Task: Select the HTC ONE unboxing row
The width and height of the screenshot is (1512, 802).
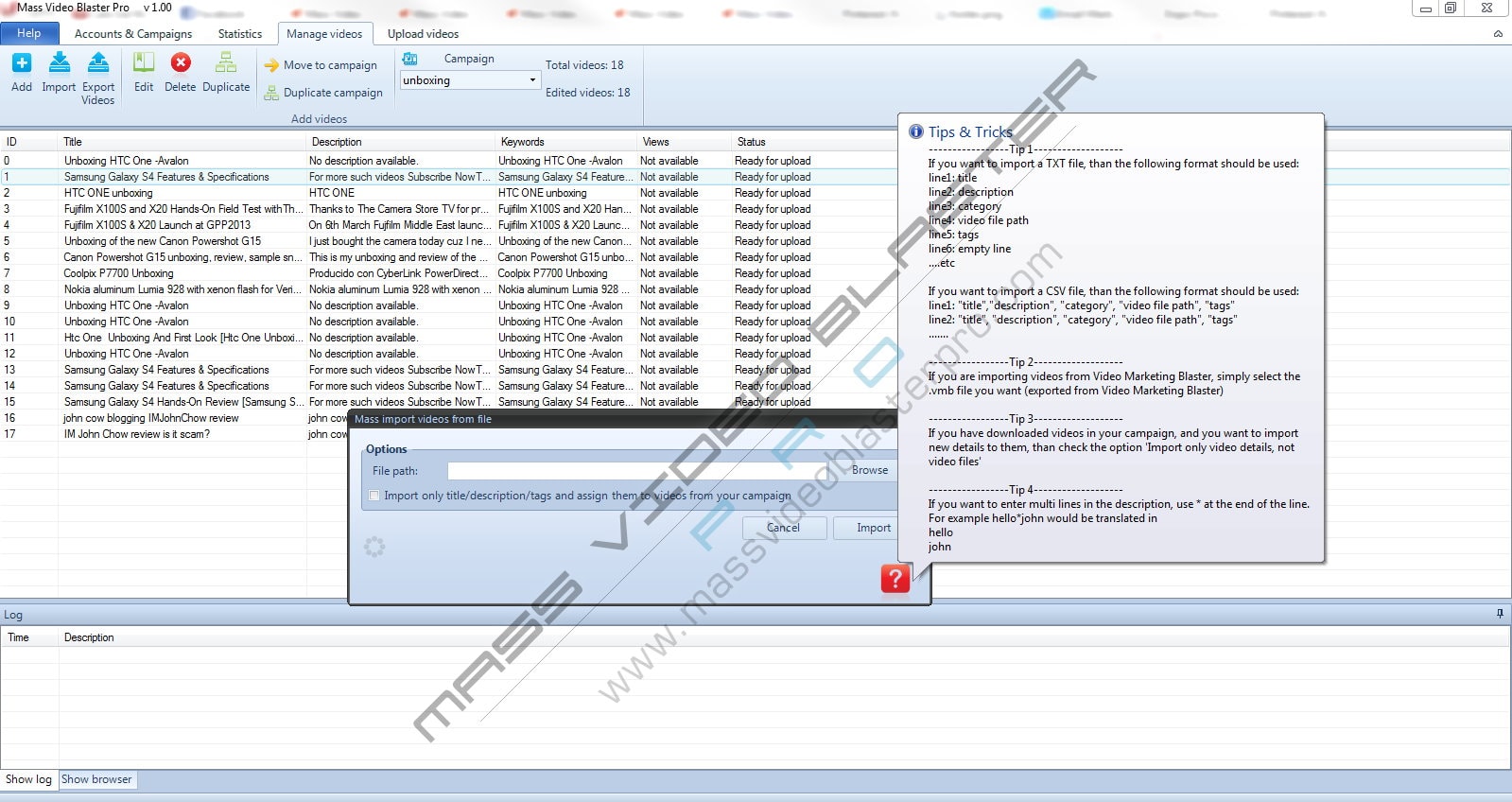Action: [109, 193]
